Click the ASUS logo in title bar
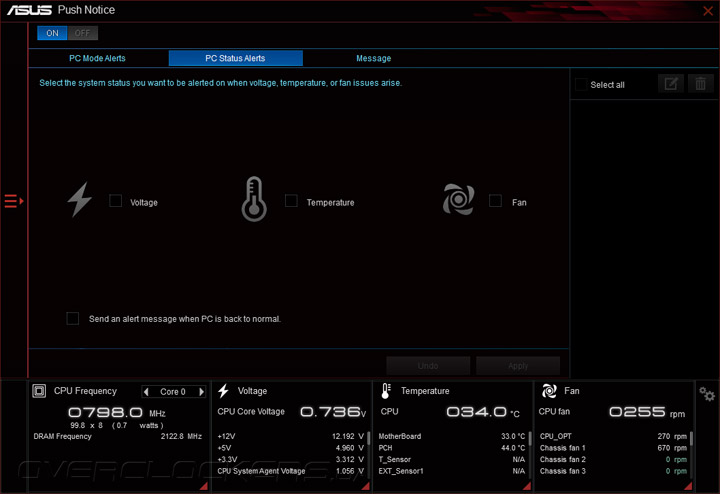Image resolution: width=720 pixels, height=494 pixels. [29, 10]
